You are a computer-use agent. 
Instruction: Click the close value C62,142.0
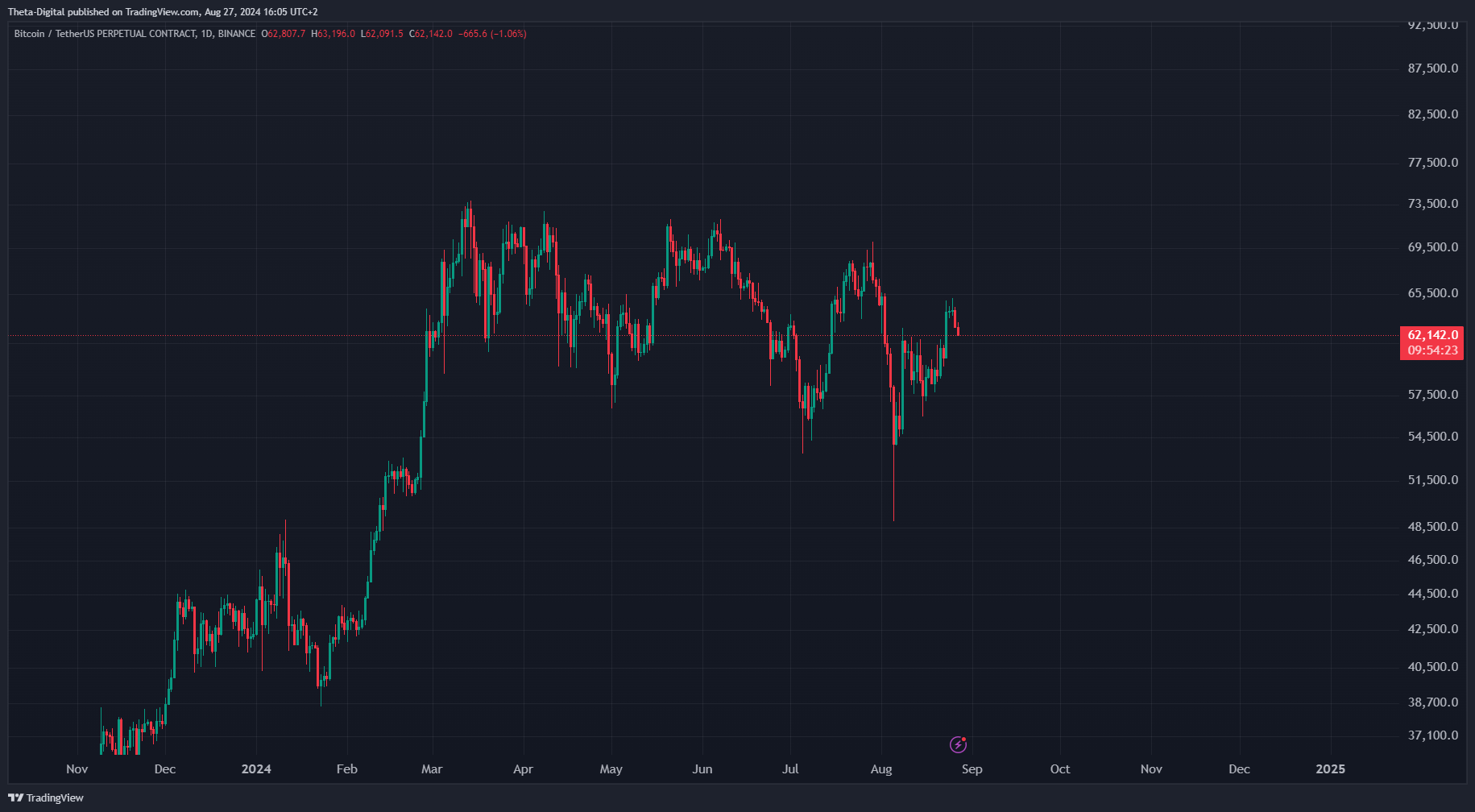(x=431, y=34)
